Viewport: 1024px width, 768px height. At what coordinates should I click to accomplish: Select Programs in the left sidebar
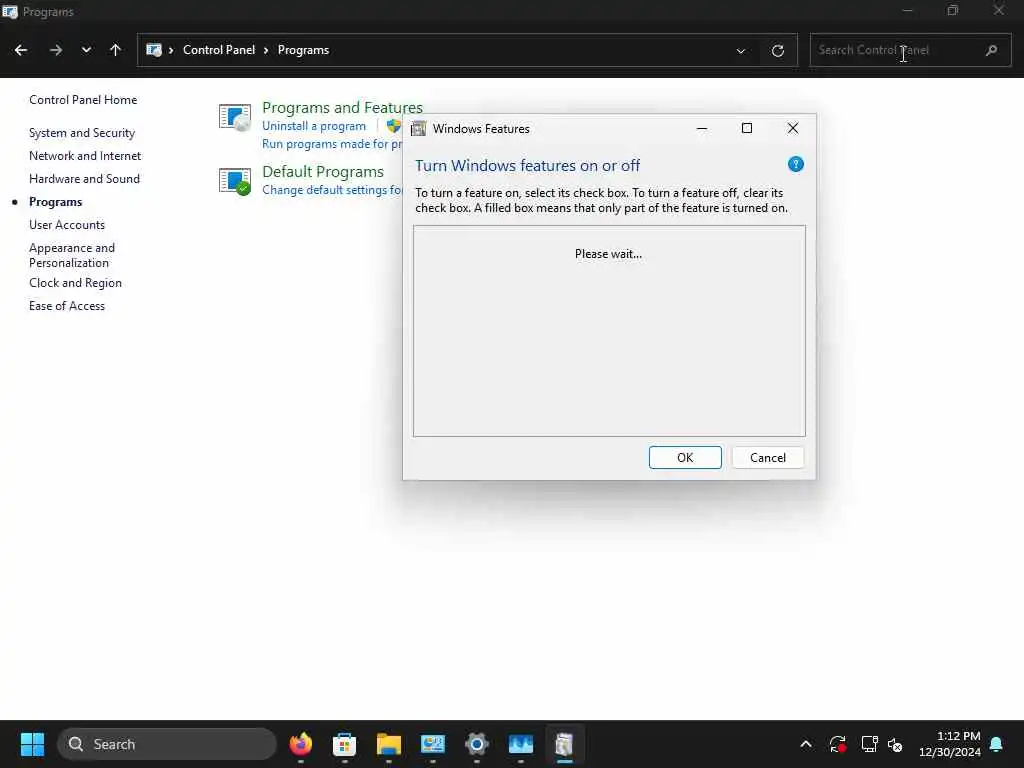(x=56, y=202)
